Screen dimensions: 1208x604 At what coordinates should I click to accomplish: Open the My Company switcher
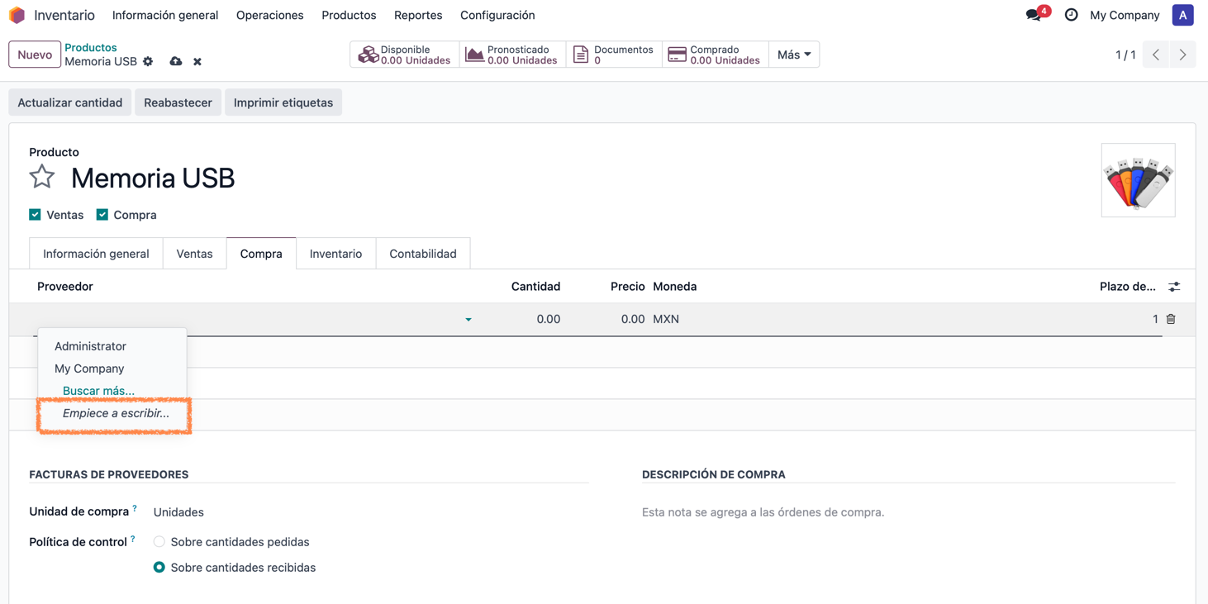pos(1124,15)
